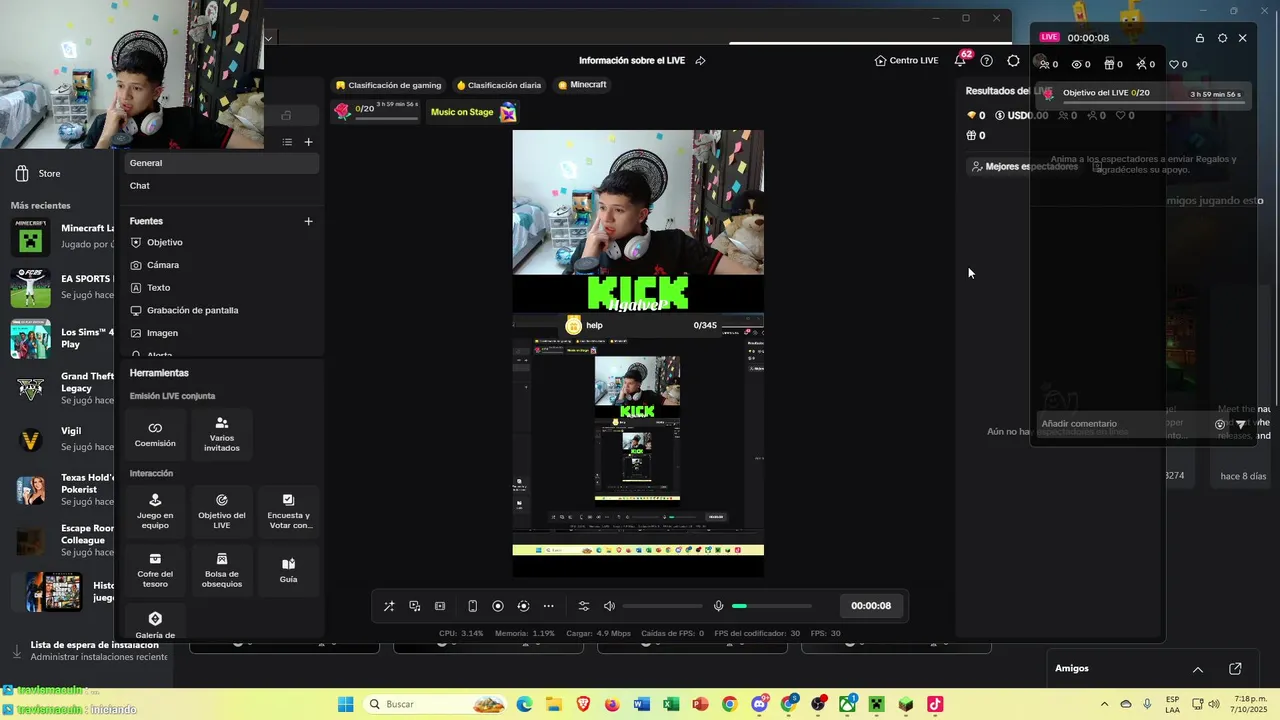Select the General scene

[x=222, y=163]
